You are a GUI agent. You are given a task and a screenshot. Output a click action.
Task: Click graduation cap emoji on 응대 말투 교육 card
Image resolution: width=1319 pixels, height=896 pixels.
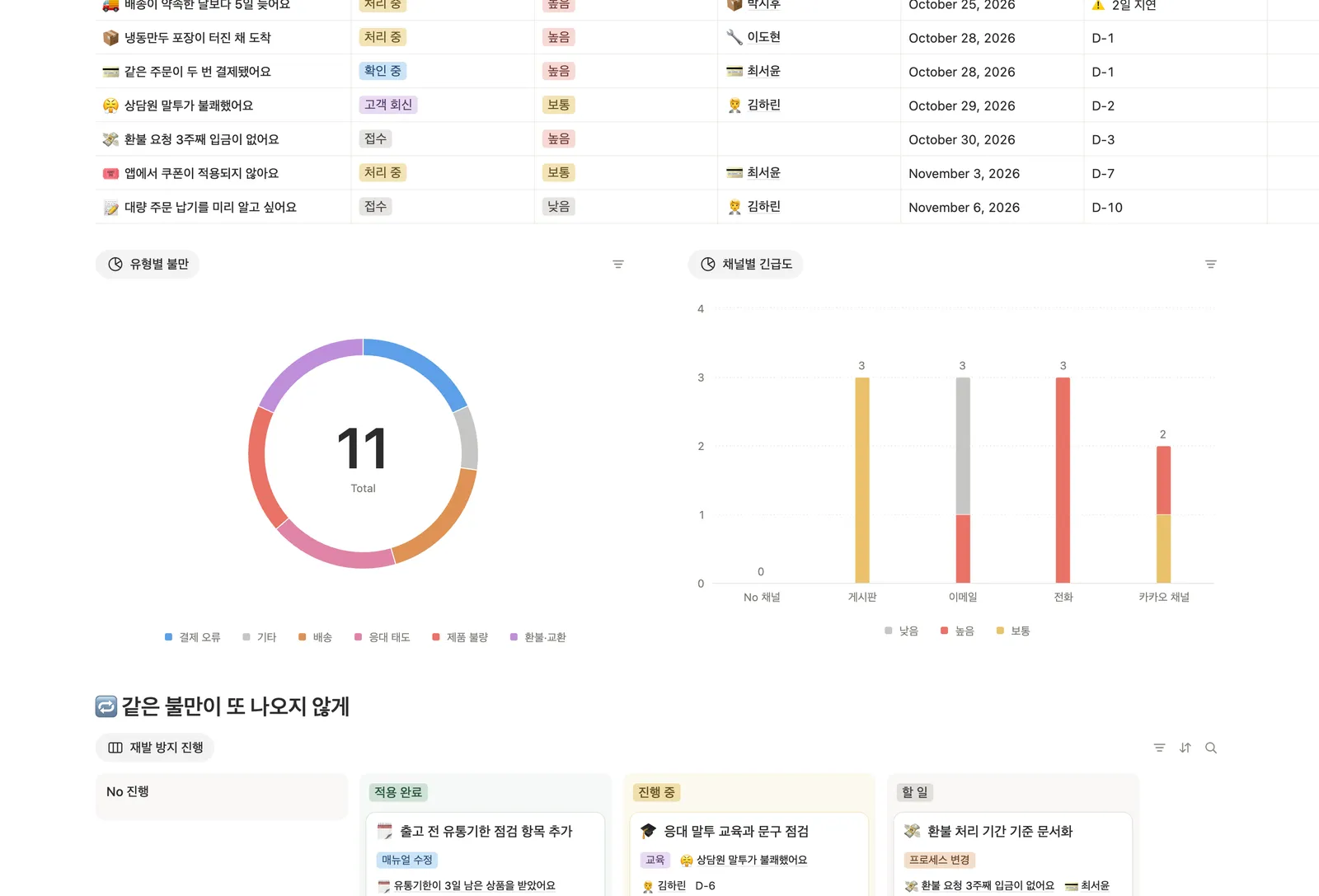point(648,831)
